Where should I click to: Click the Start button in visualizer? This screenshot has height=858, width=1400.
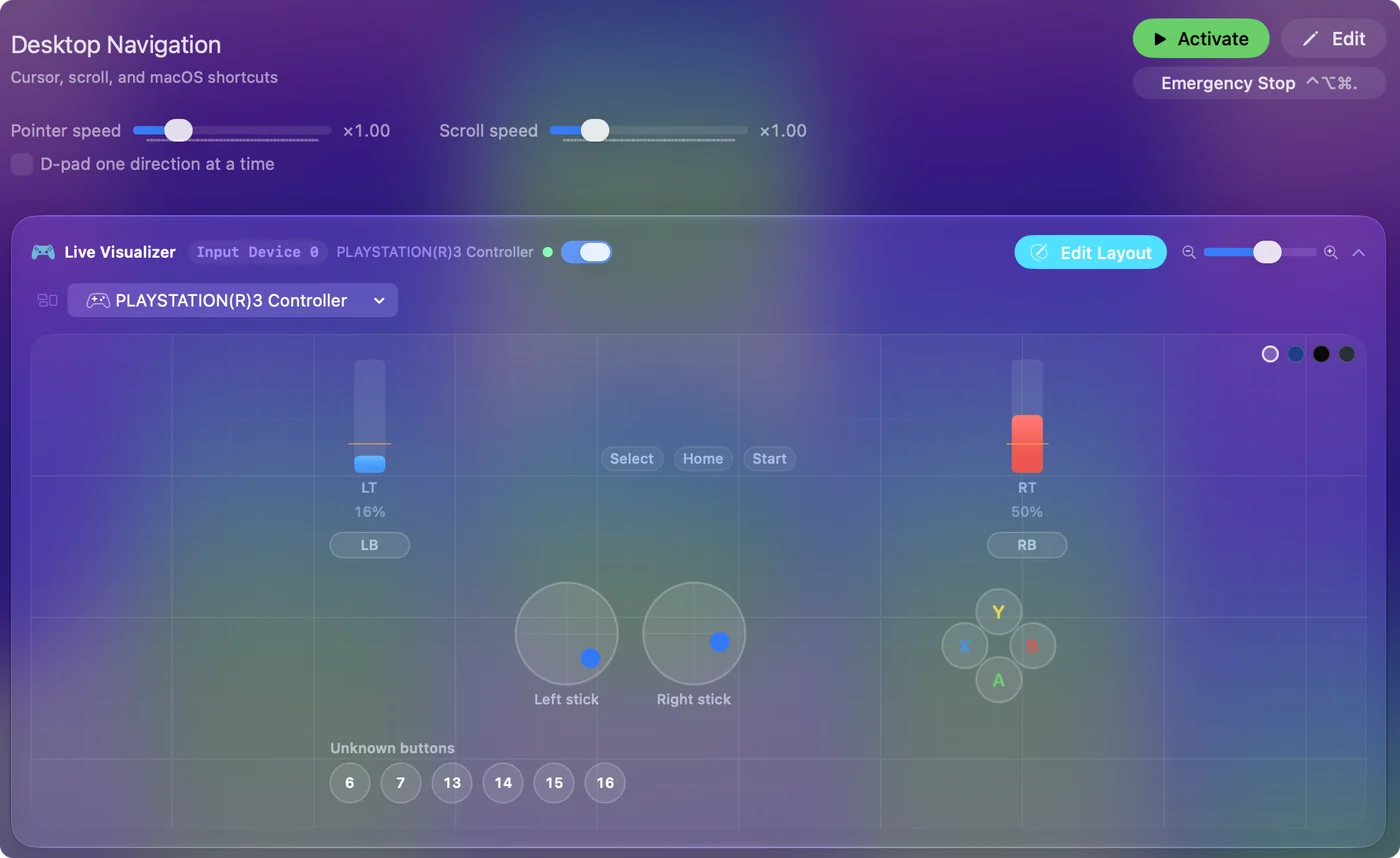[769, 459]
